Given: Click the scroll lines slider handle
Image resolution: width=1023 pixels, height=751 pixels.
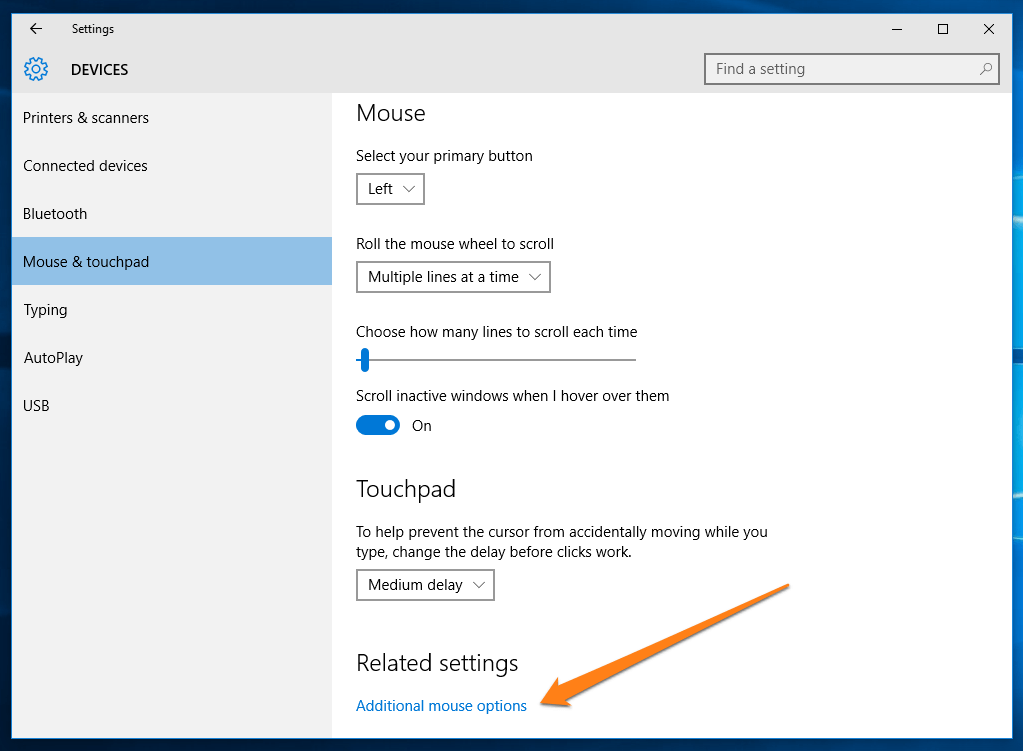Looking at the screenshot, I should tap(365, 360).
